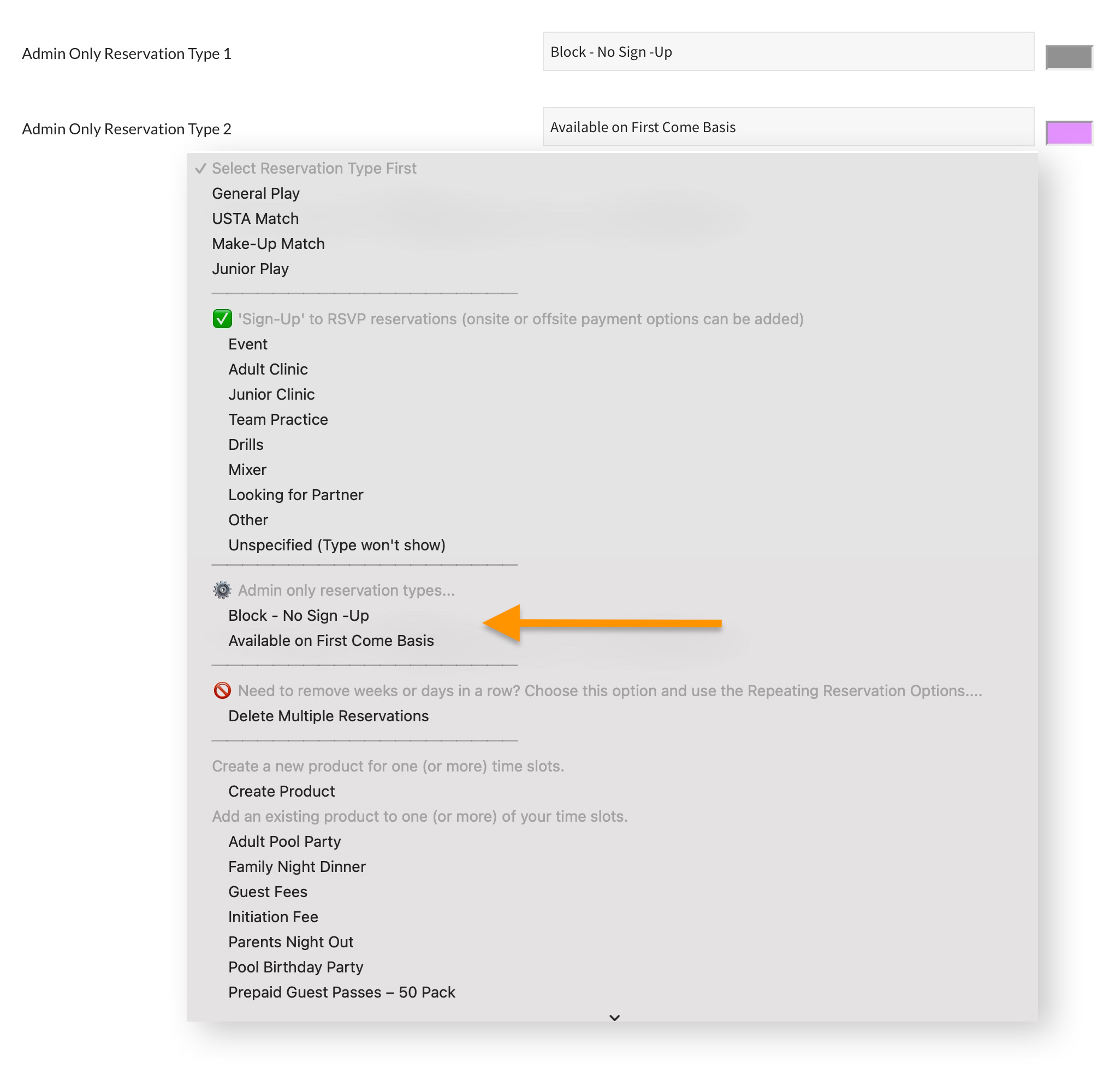Click the gray color swatch for Type 1
The width and height of the screenshot is (1115, 1092).
1069,57
